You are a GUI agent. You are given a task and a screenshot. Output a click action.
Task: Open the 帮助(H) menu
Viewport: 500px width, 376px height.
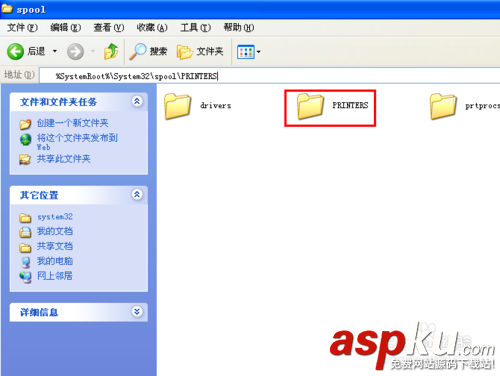[239, 27]
